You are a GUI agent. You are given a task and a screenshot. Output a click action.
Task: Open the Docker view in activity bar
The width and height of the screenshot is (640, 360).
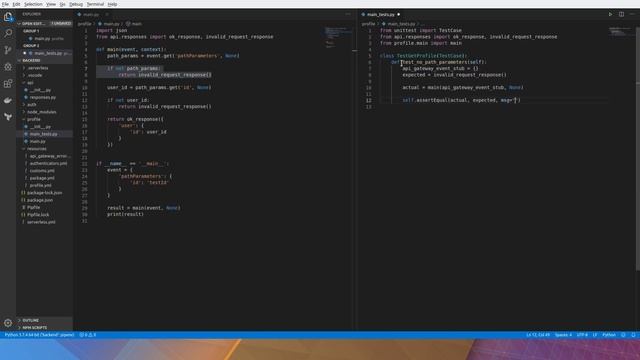(8, 100)
